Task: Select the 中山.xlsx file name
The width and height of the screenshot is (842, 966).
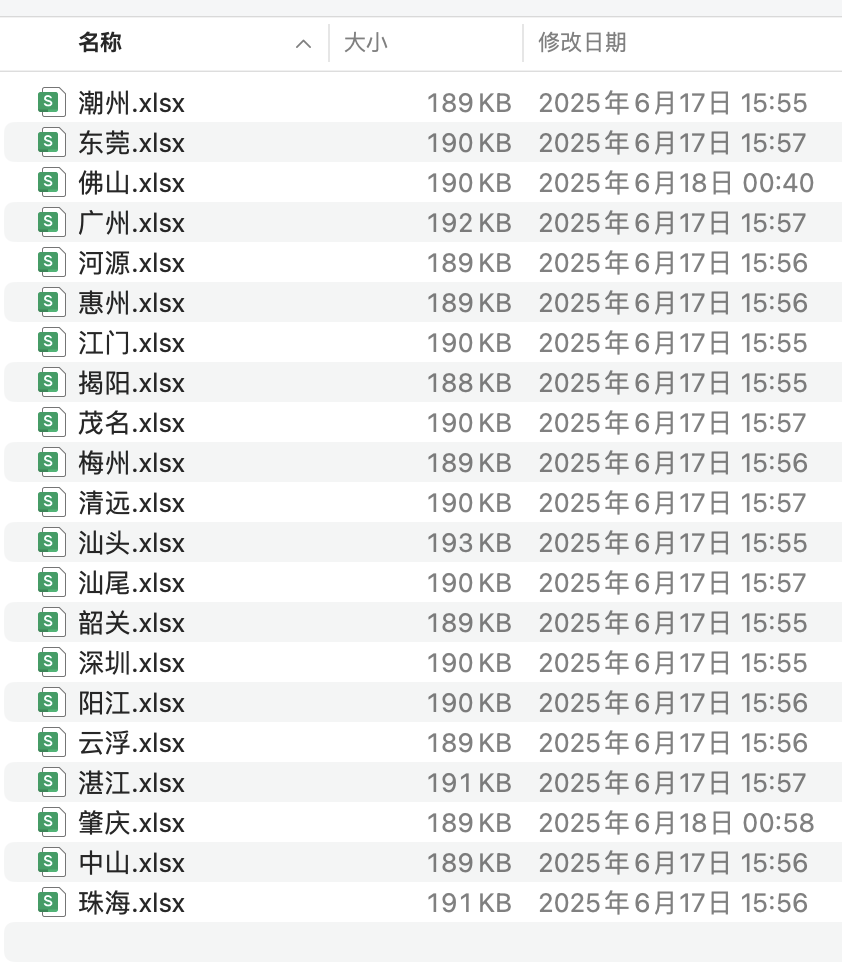Action: 131,863
